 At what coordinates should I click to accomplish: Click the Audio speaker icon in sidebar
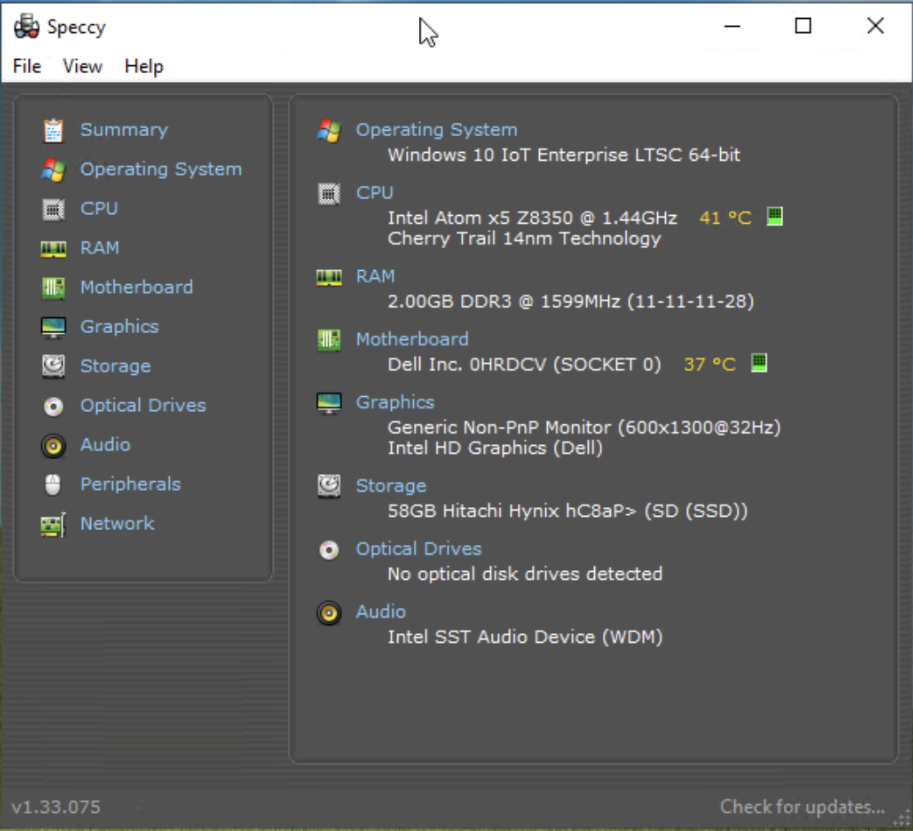coord(53,445)
